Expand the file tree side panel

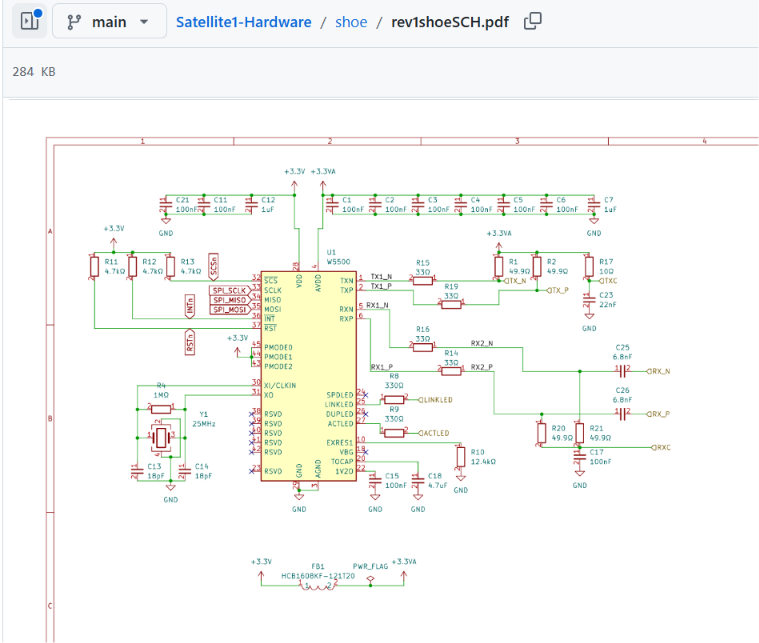(30, 21)
